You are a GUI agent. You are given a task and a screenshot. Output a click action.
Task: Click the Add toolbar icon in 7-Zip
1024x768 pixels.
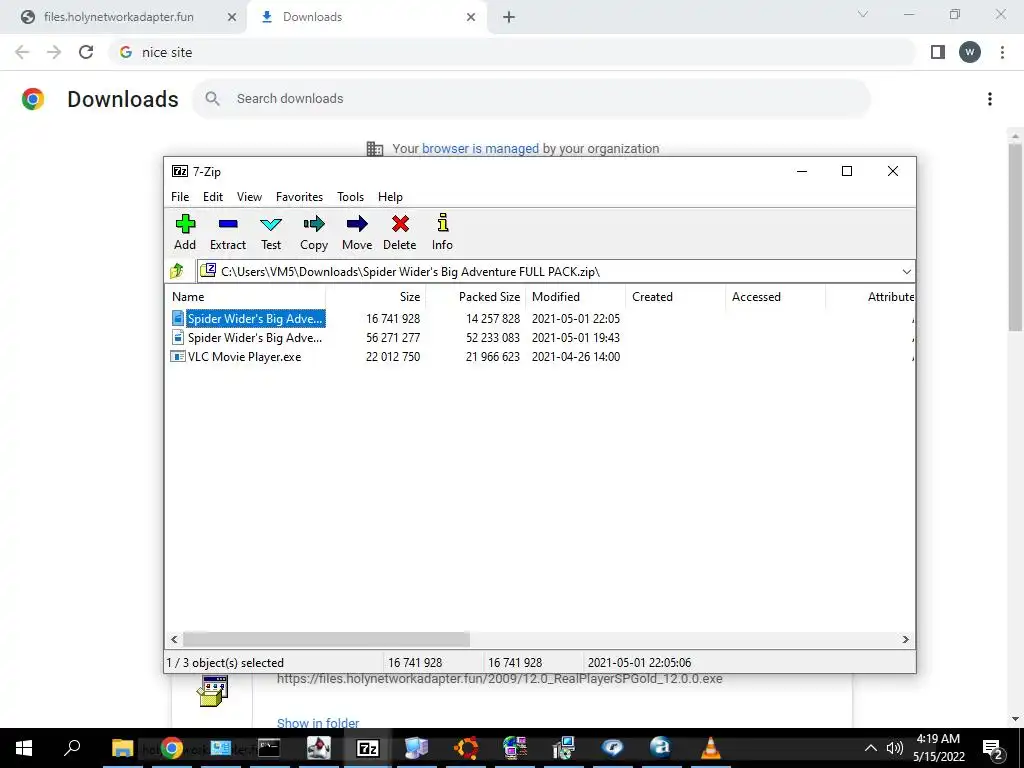click(x=185, y=232)
